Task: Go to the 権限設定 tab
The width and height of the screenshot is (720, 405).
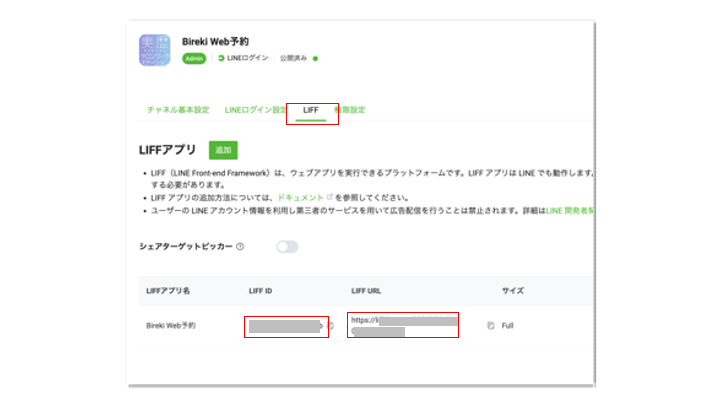Action: (350, 109)
